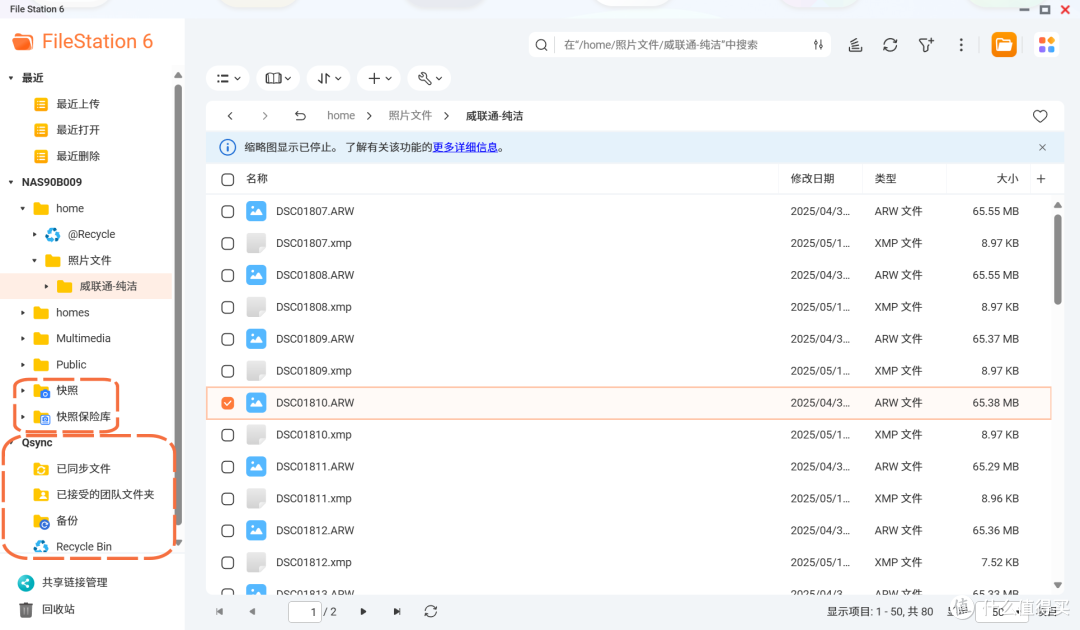Sort by 大小 column header
The height and width of the screenshot is (630, 1080).
click(1007, 178)
